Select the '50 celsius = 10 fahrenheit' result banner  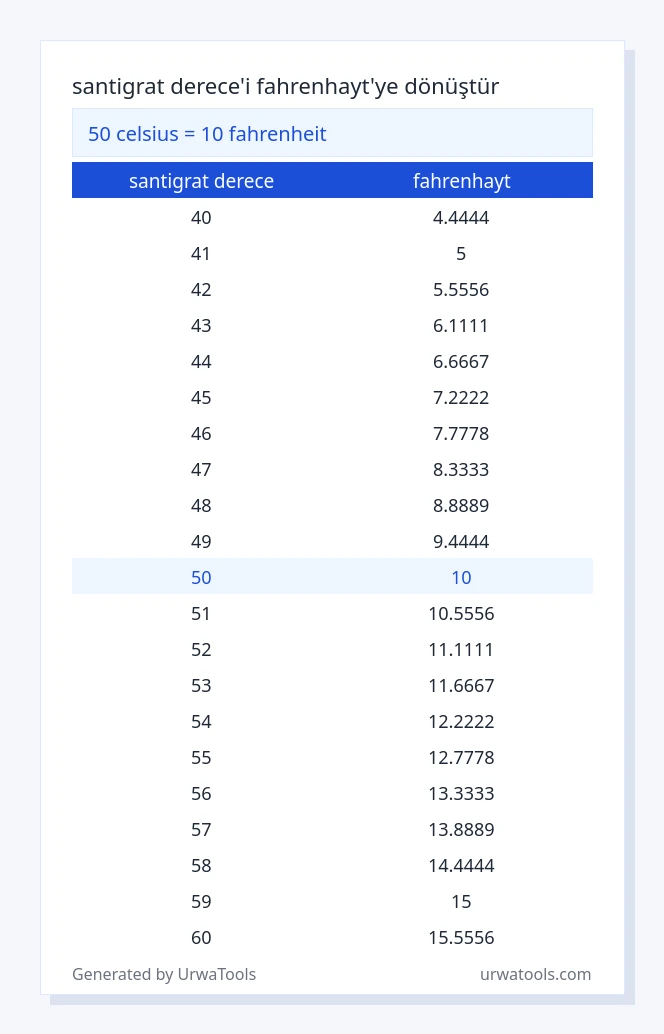coord(332,133)
